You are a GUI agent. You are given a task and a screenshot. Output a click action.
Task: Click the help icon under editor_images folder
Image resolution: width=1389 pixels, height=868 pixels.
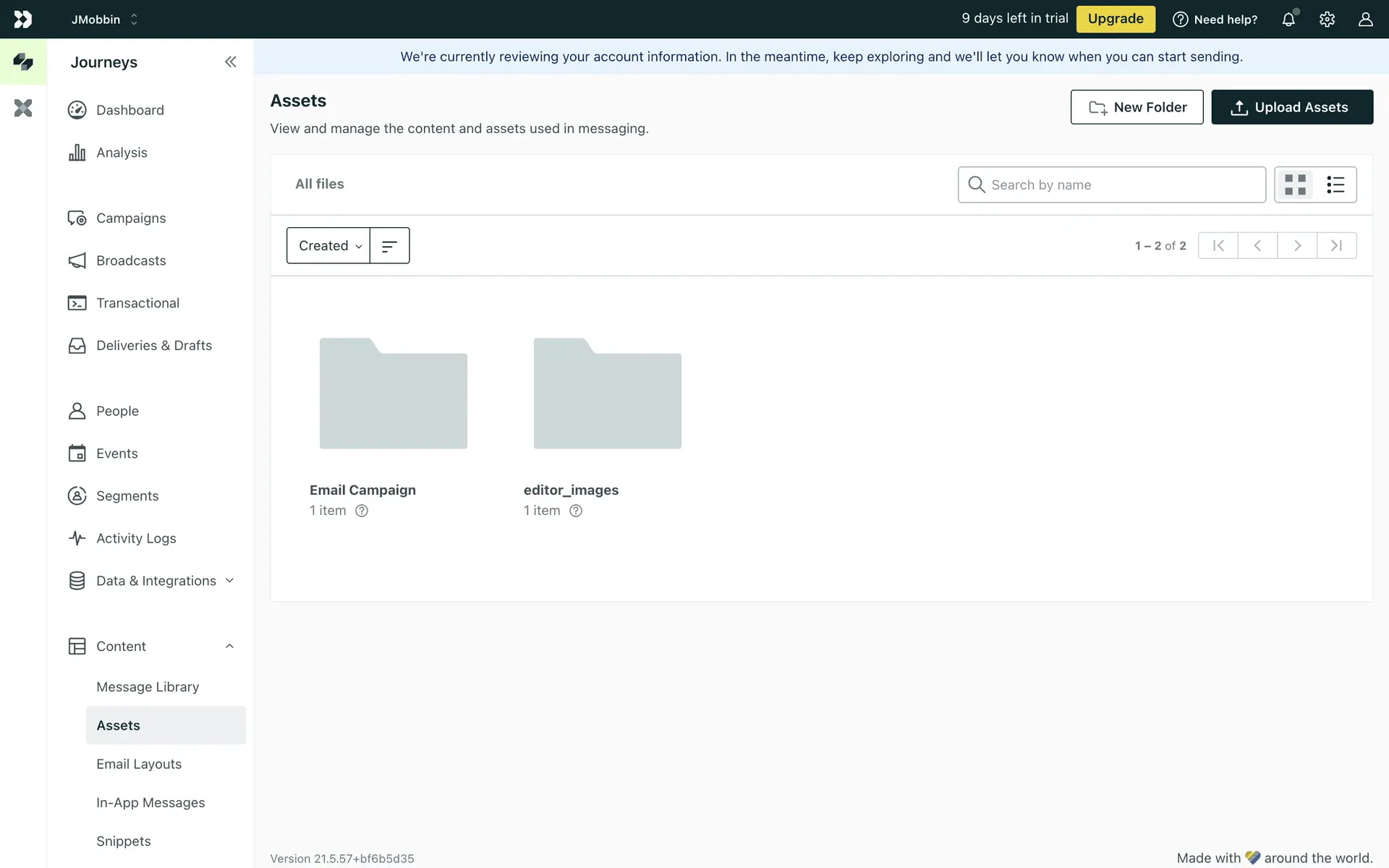pos(576,511)
